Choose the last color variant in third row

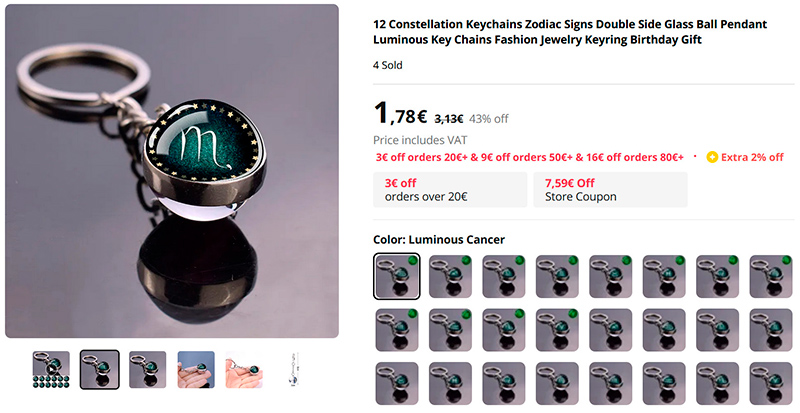[x=770, y=383]
